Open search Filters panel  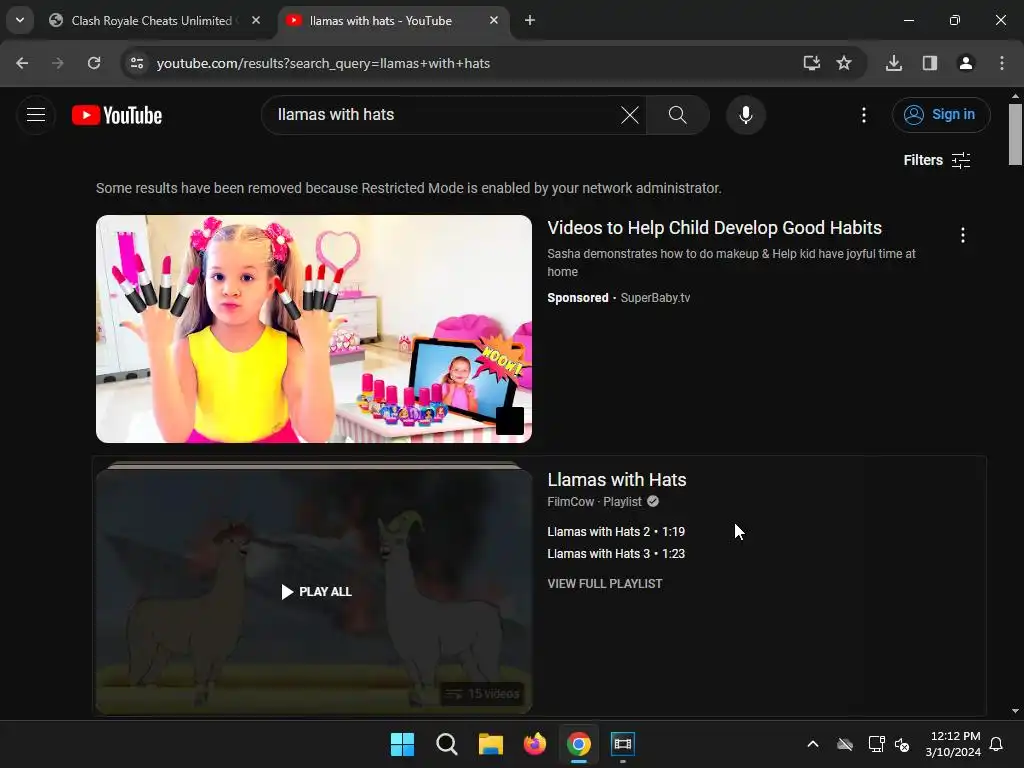[x=936, y=160]
